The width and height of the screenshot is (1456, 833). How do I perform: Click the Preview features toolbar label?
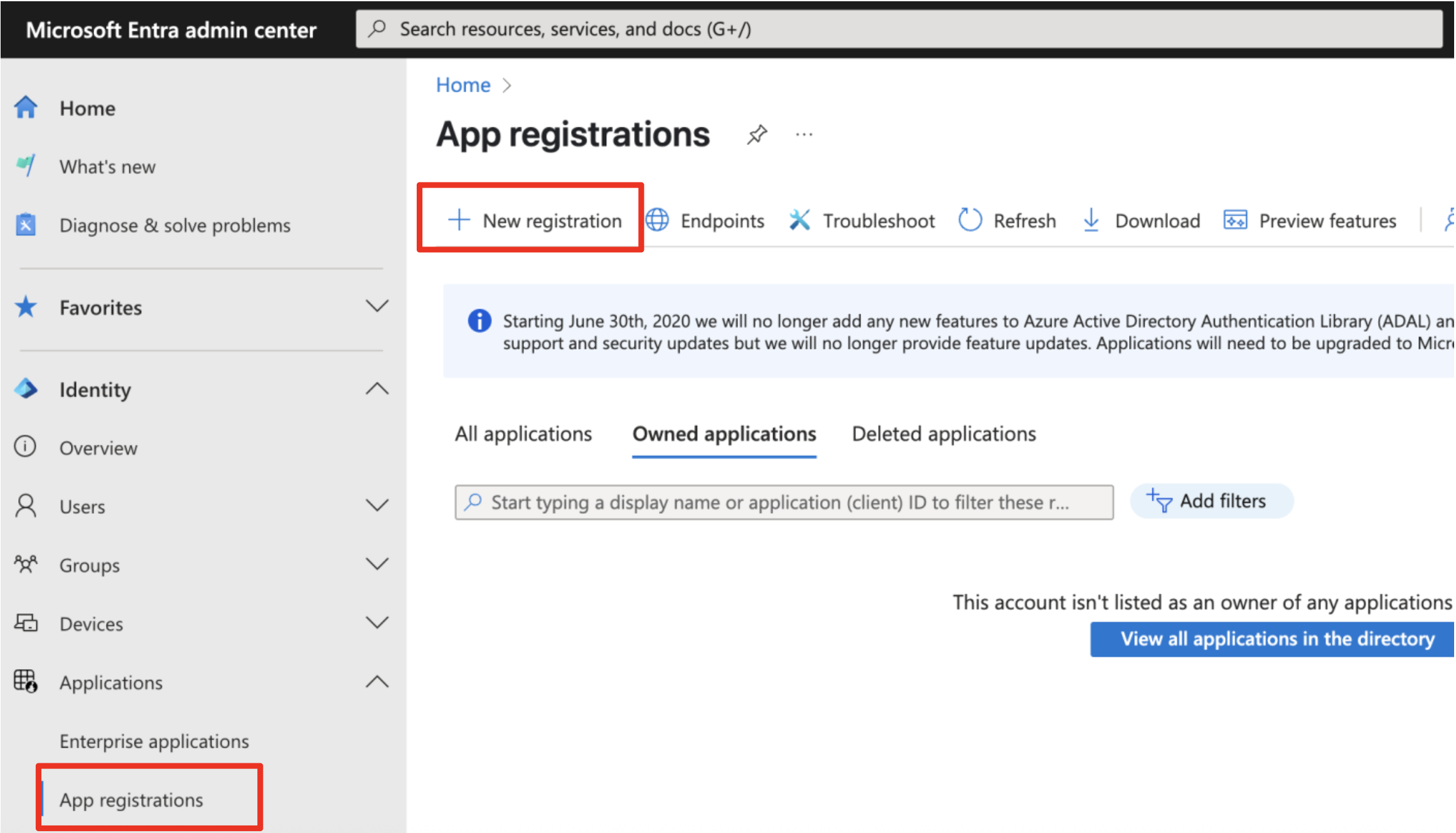[x=1328, y=221]
